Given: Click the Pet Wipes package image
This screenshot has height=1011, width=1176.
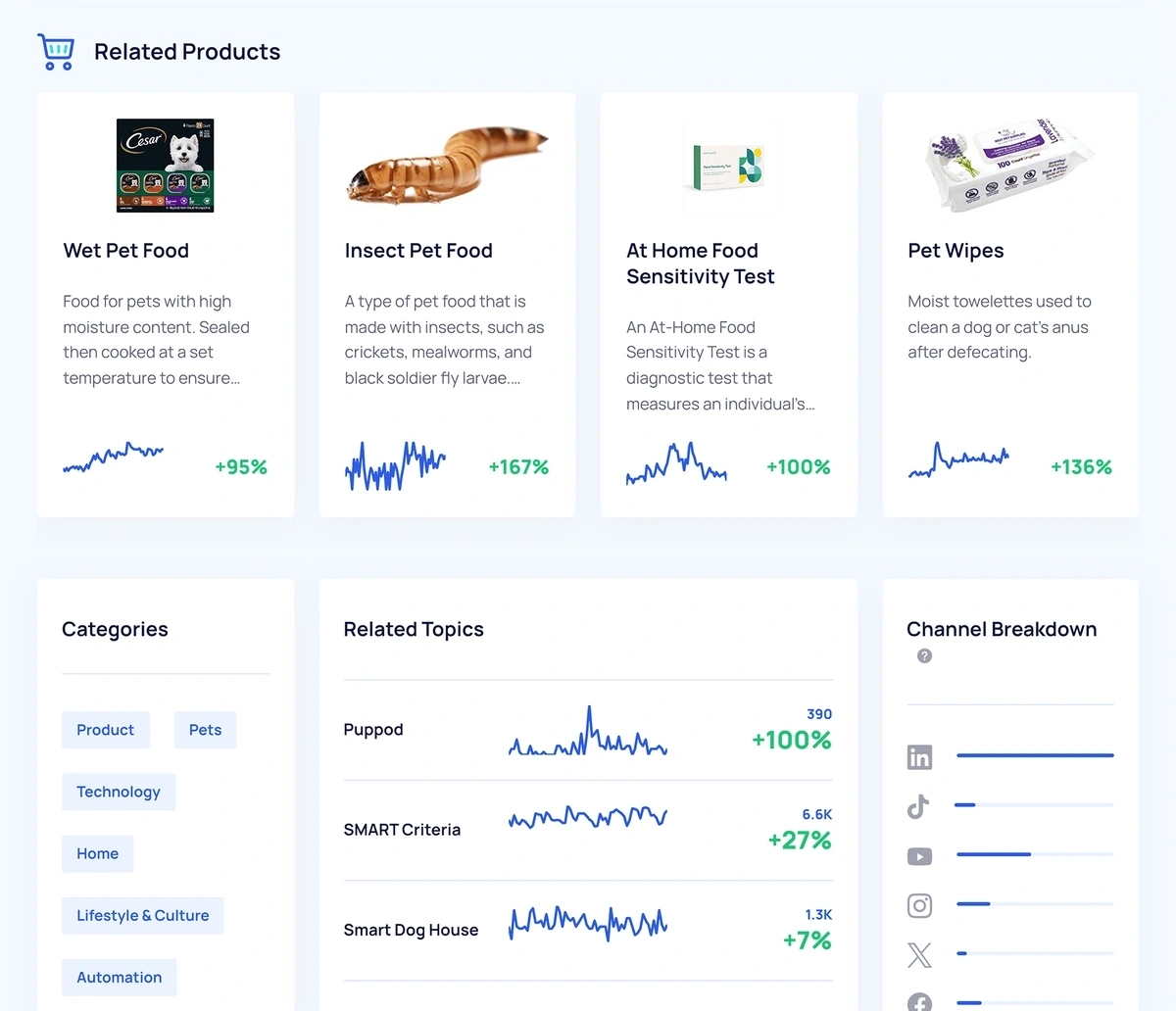Looking at the screenshot, I should [x=1009, y=166].
